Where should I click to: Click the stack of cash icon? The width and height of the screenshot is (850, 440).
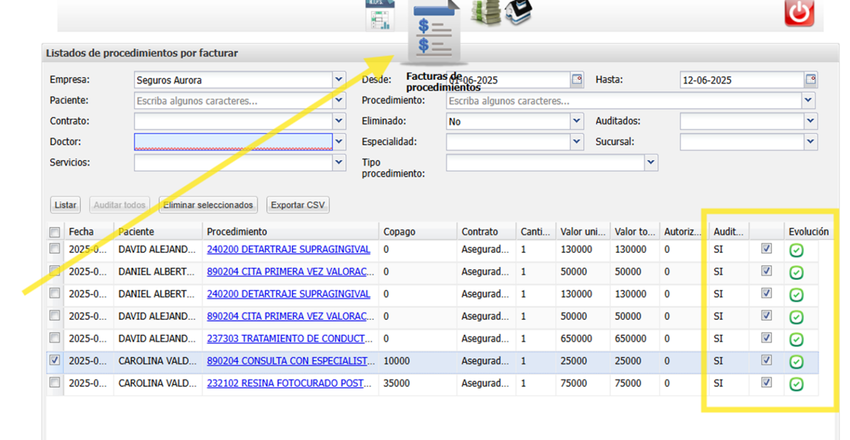click(x=486, y=12)
